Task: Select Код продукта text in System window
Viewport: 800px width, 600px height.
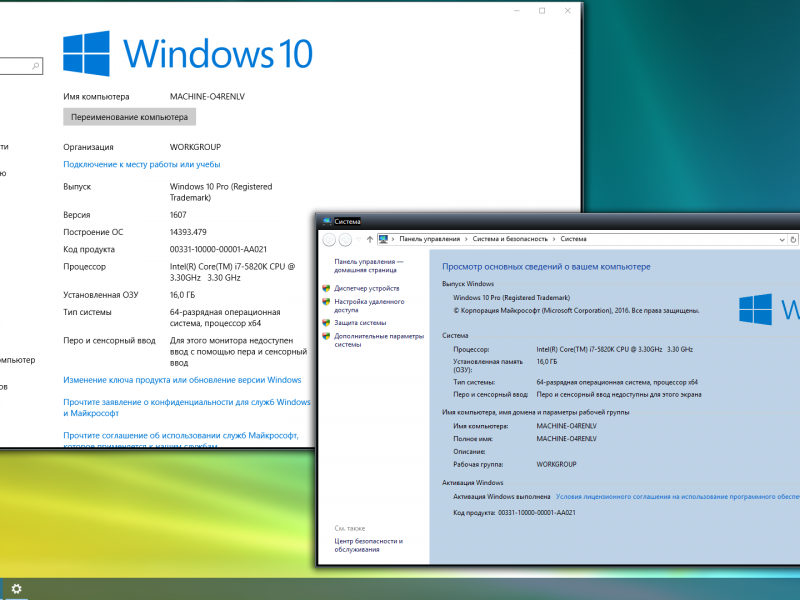Action: click(x=514, y=512)
